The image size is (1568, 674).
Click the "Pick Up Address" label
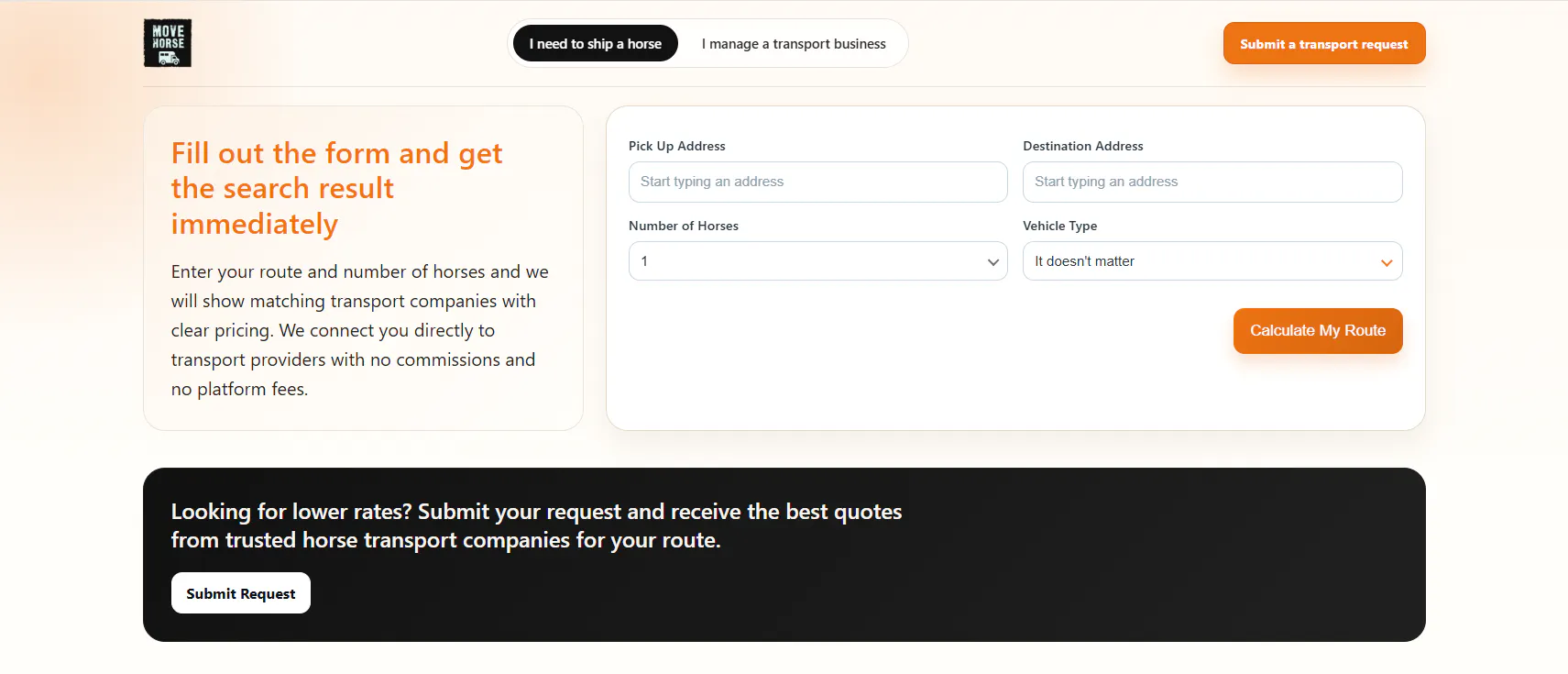tap(677, 146)
